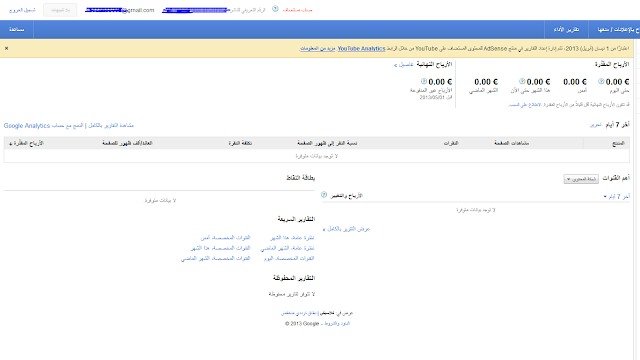640x360 pixels.
Task: Open overview this month quick report
Action: [292, 238]
